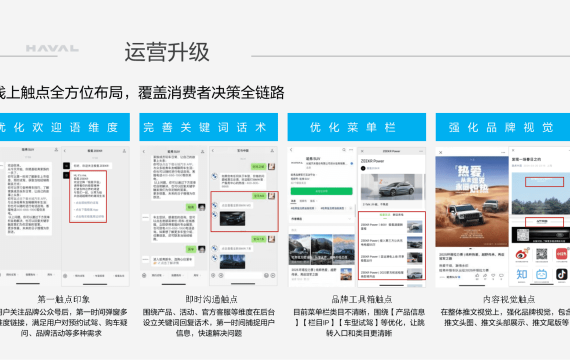Click the 运营升级 slide title
This screenshot has width=570, height=360.
(167, 52)
